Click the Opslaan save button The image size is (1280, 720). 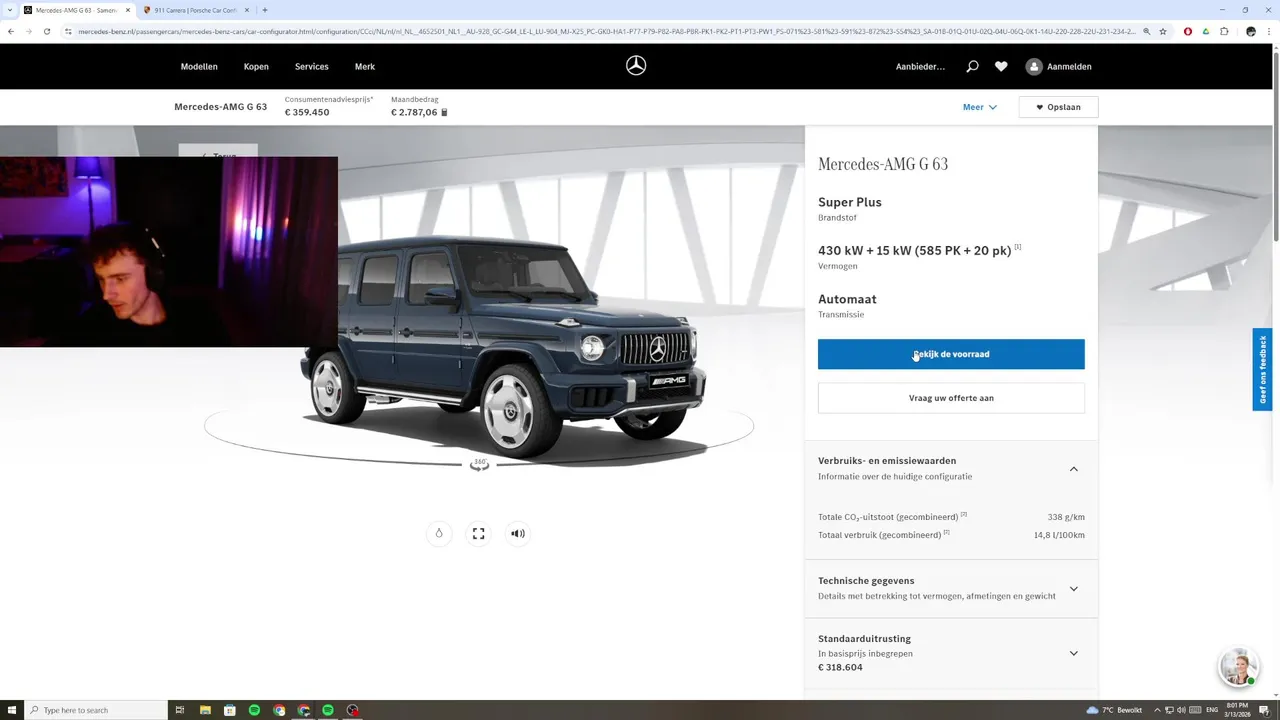(1058, 107)
